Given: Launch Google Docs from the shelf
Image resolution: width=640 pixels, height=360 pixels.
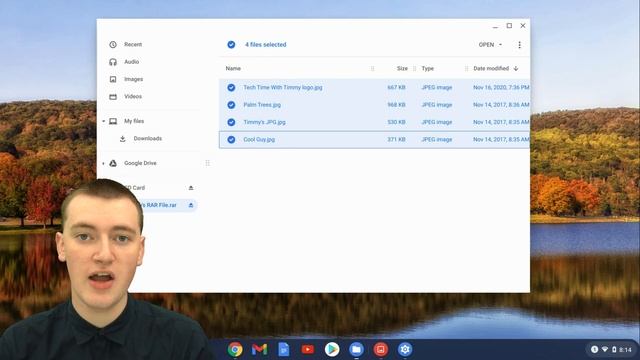Looking at the screenshot, I should [284, 349].
